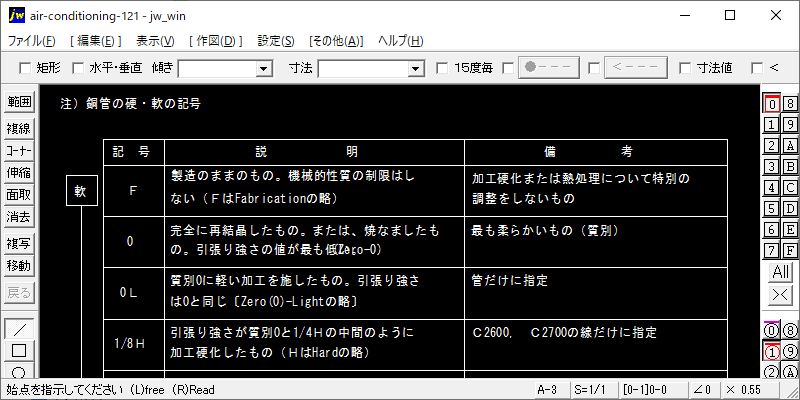Viewport: 800px width, 400px height.
Task: Toggle 水平・垂直 checkbox
Action: point(78,68)
